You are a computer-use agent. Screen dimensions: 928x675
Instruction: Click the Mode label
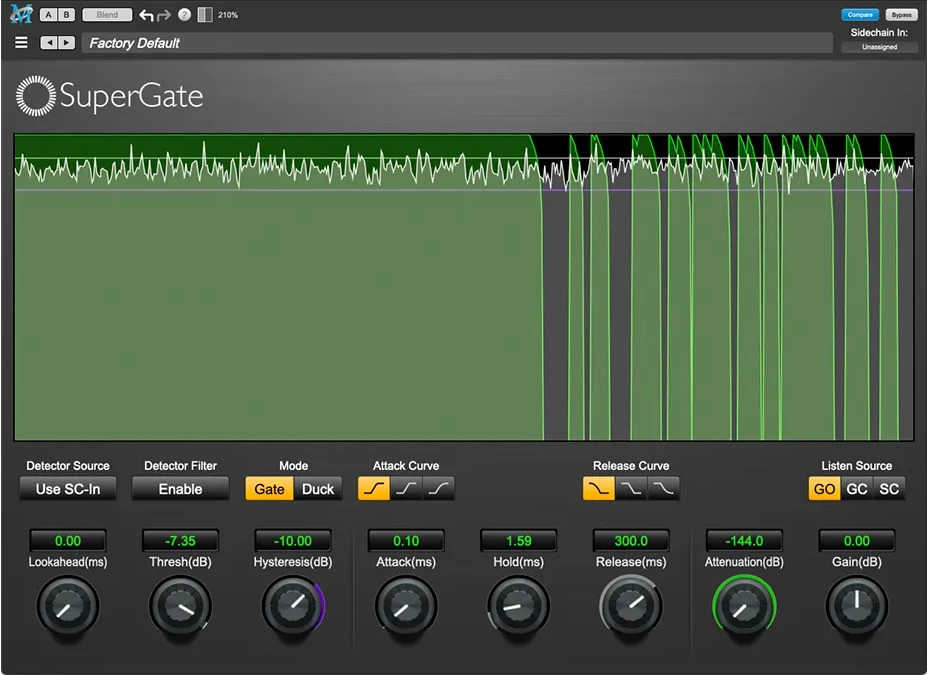pyautogui.click(x=294, y=466)
